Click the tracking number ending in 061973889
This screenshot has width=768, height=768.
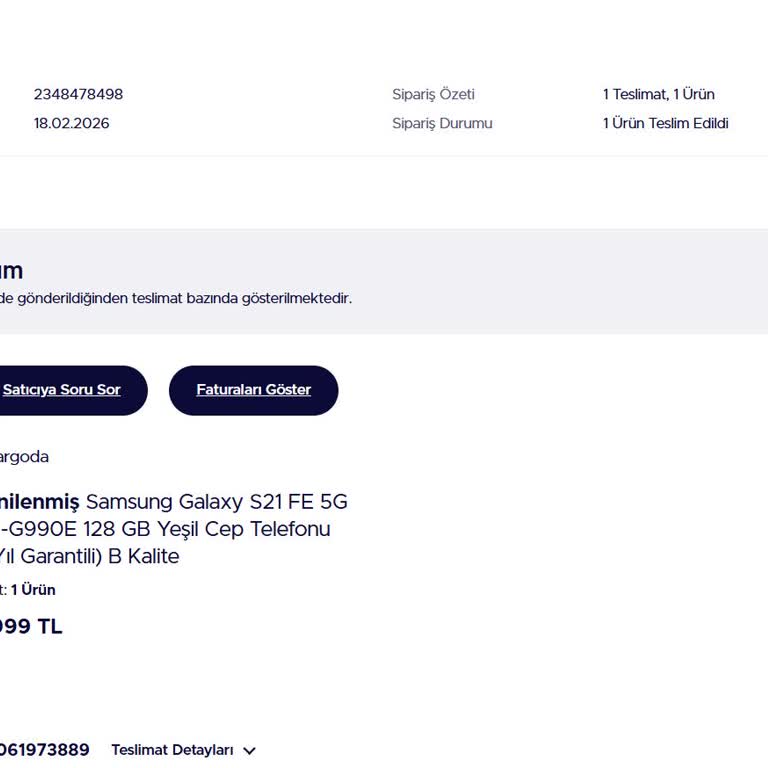(x=44, y=750)
